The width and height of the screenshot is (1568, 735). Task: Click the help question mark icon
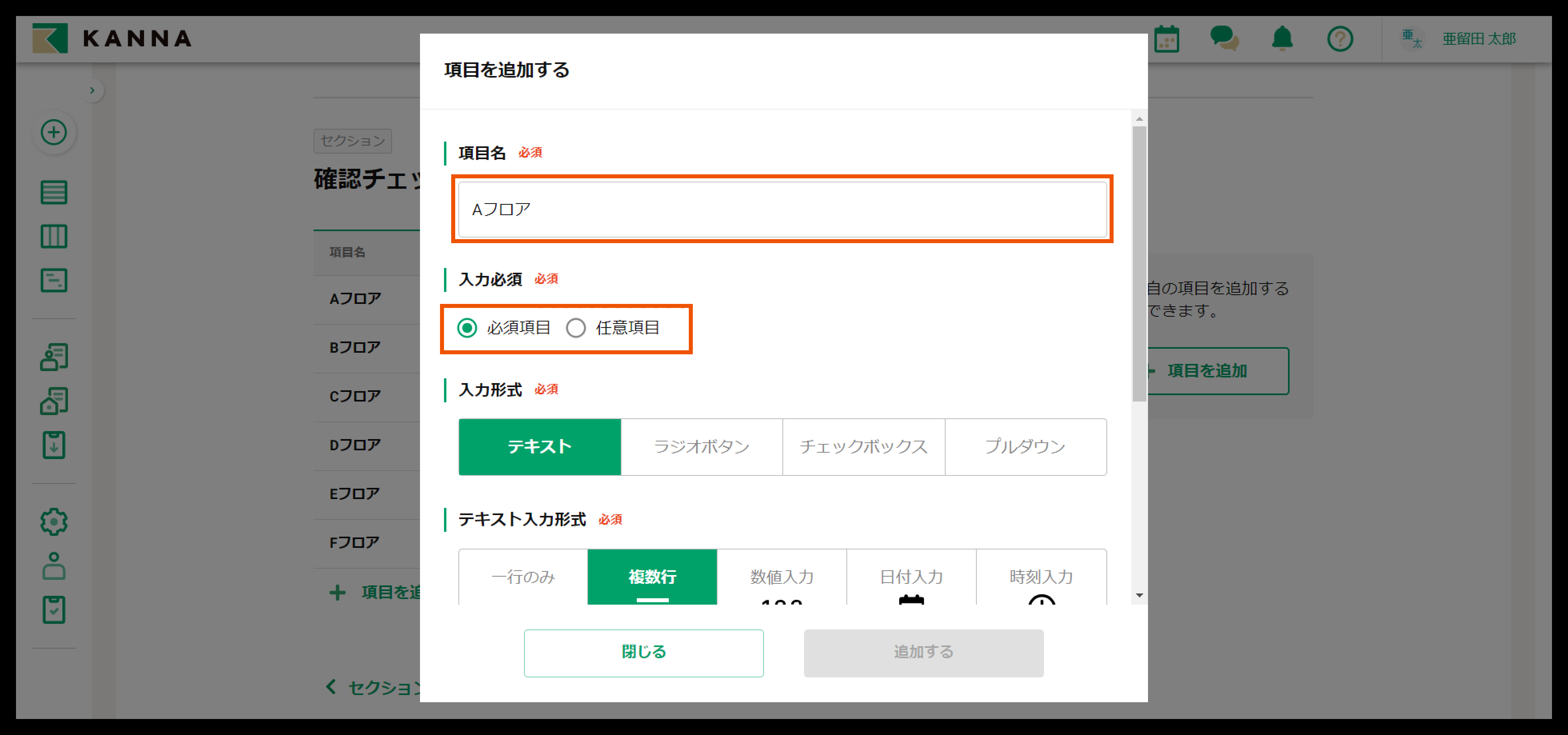pyautogui.click(x=1340, y=40)
